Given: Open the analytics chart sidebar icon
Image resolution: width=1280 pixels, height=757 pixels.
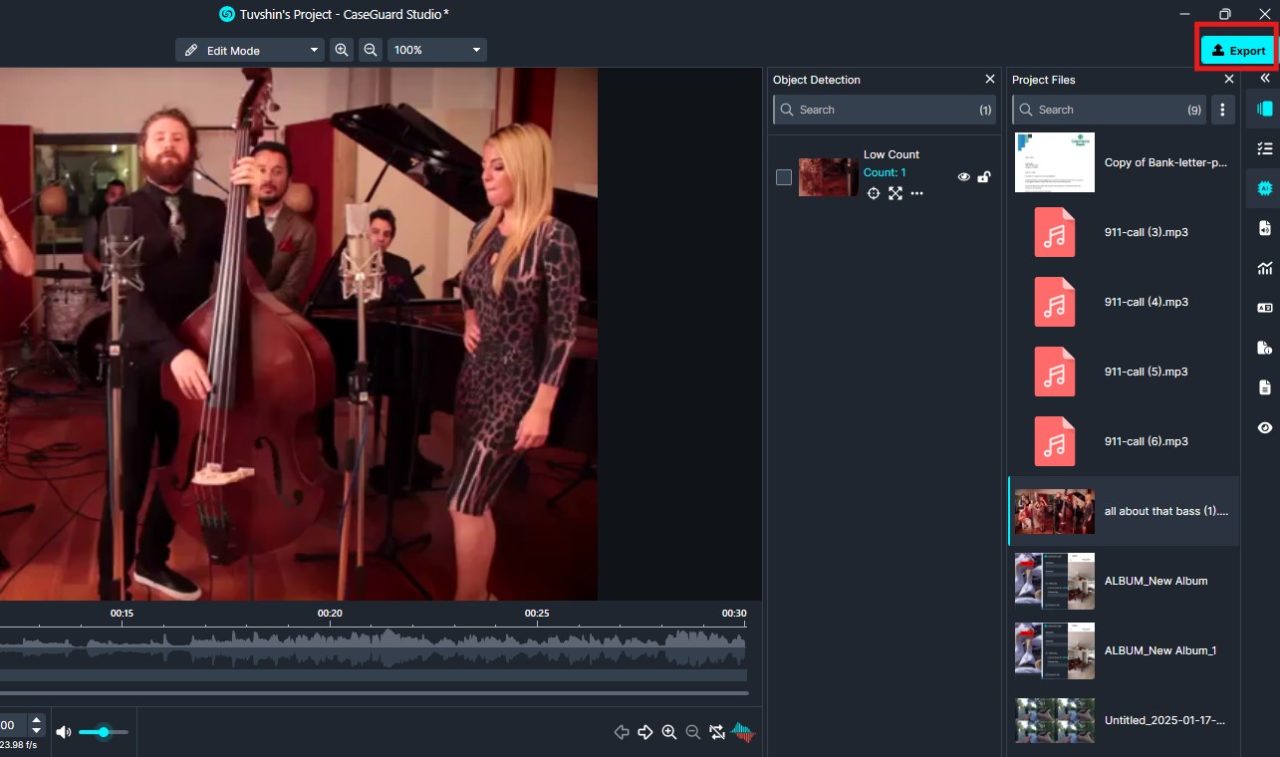Looking at the screenshot, I should point(1265,268).
